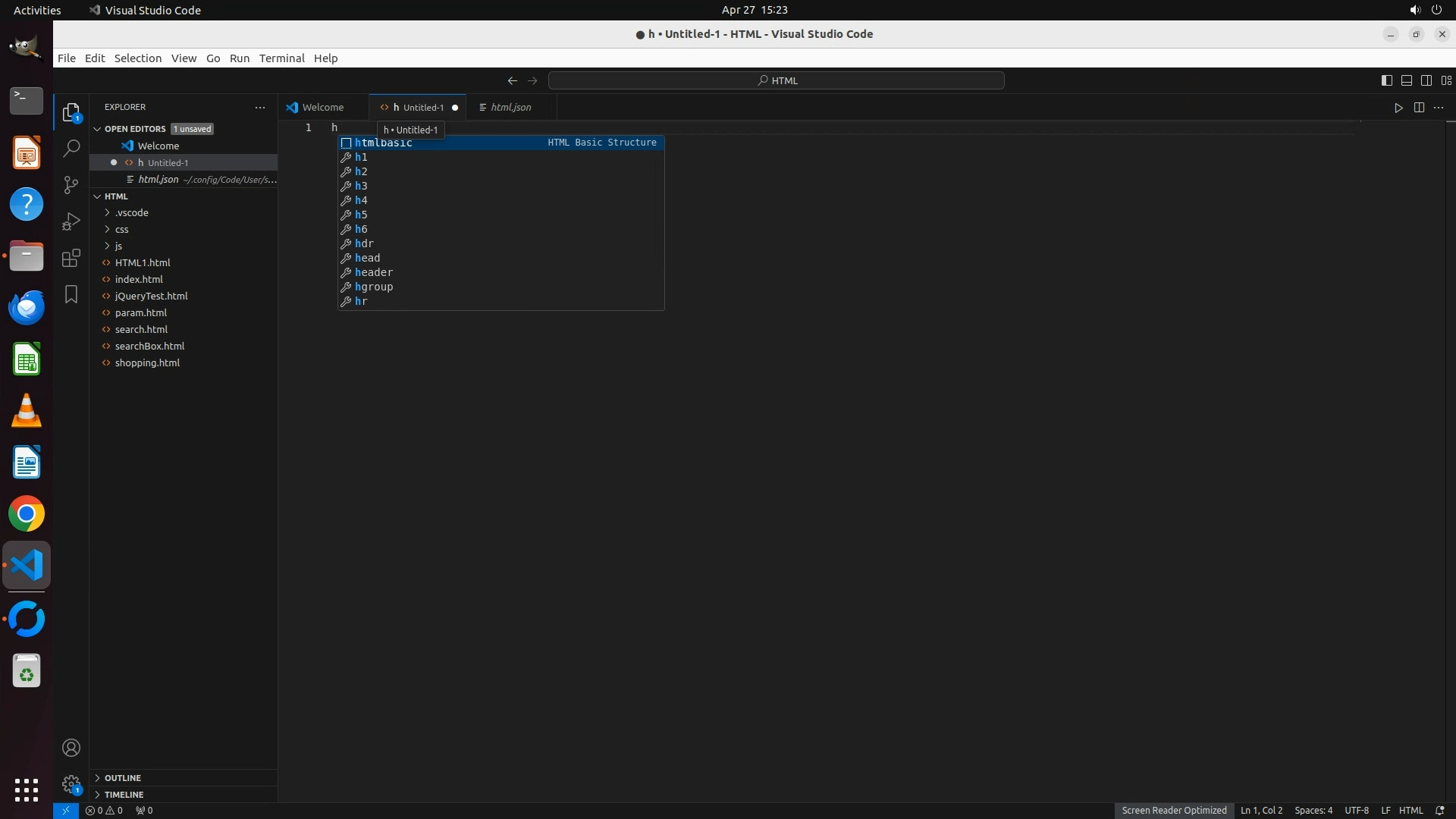This screenshot has width=1456, height=819.
Task: Open the Extensions view icon
Action: point(71,258)
